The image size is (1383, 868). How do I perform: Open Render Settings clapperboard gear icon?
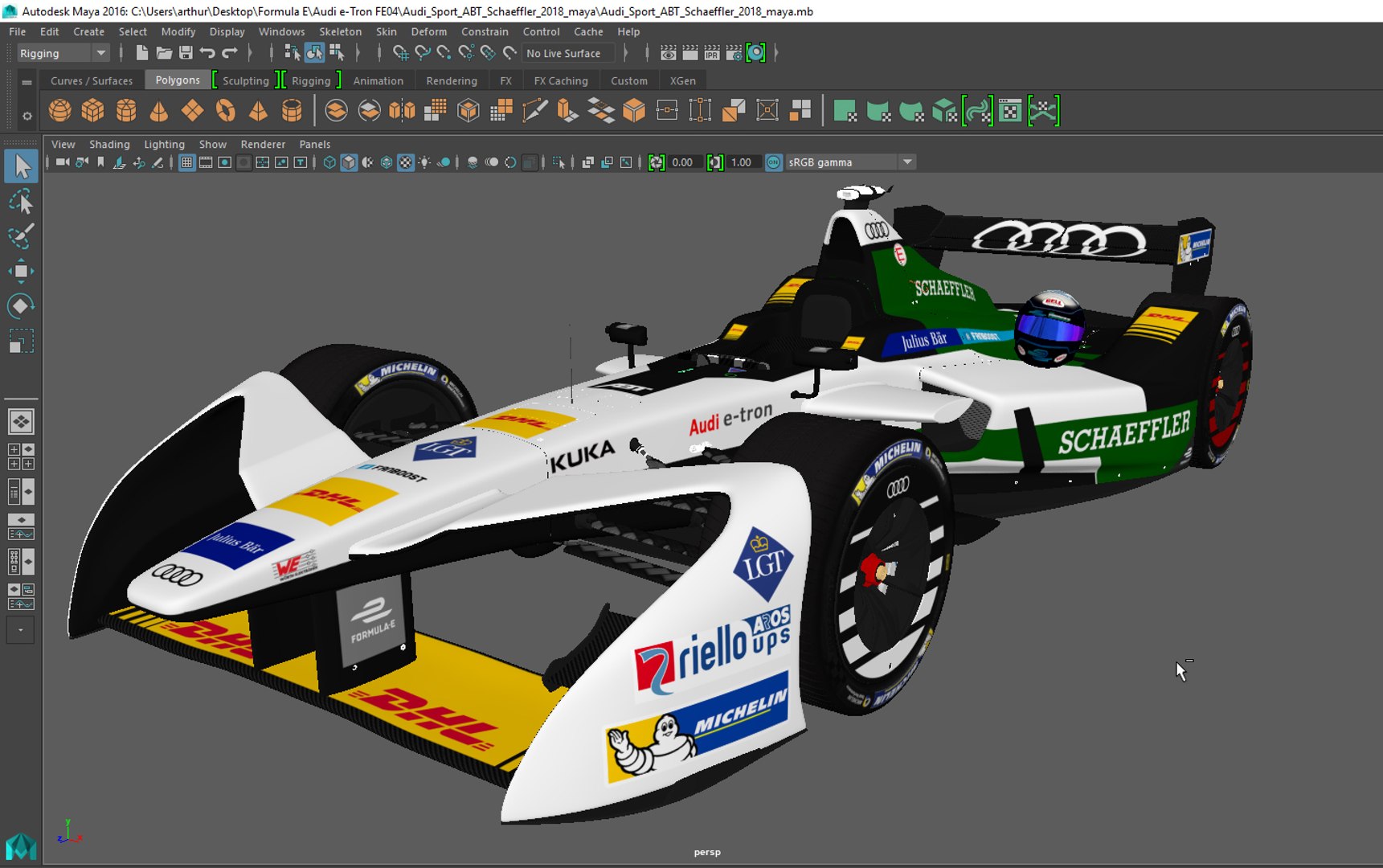pyautogui.click(x=734, y=53)
